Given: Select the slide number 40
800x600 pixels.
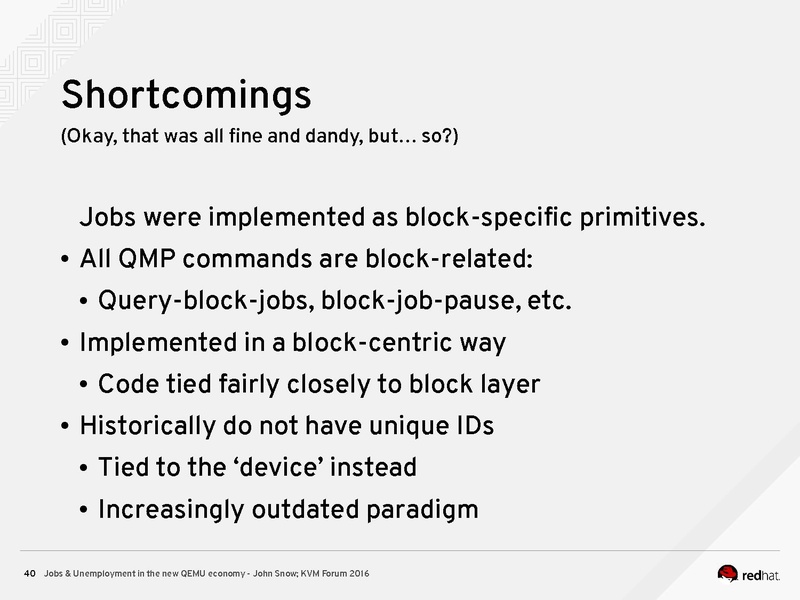Looking at the screenshot, I should (30, 573).
